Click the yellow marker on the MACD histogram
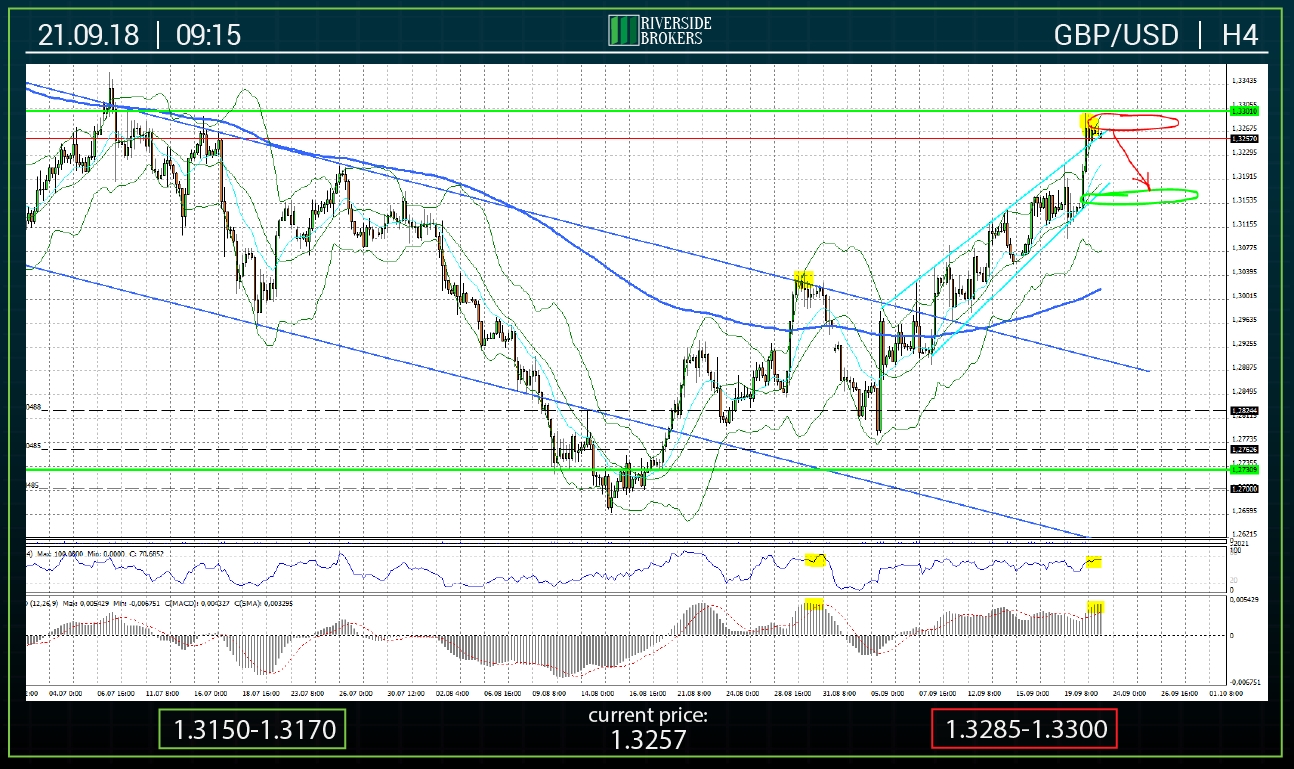The width and height of the screenshot is (1294, 769). click(1095, 605)
